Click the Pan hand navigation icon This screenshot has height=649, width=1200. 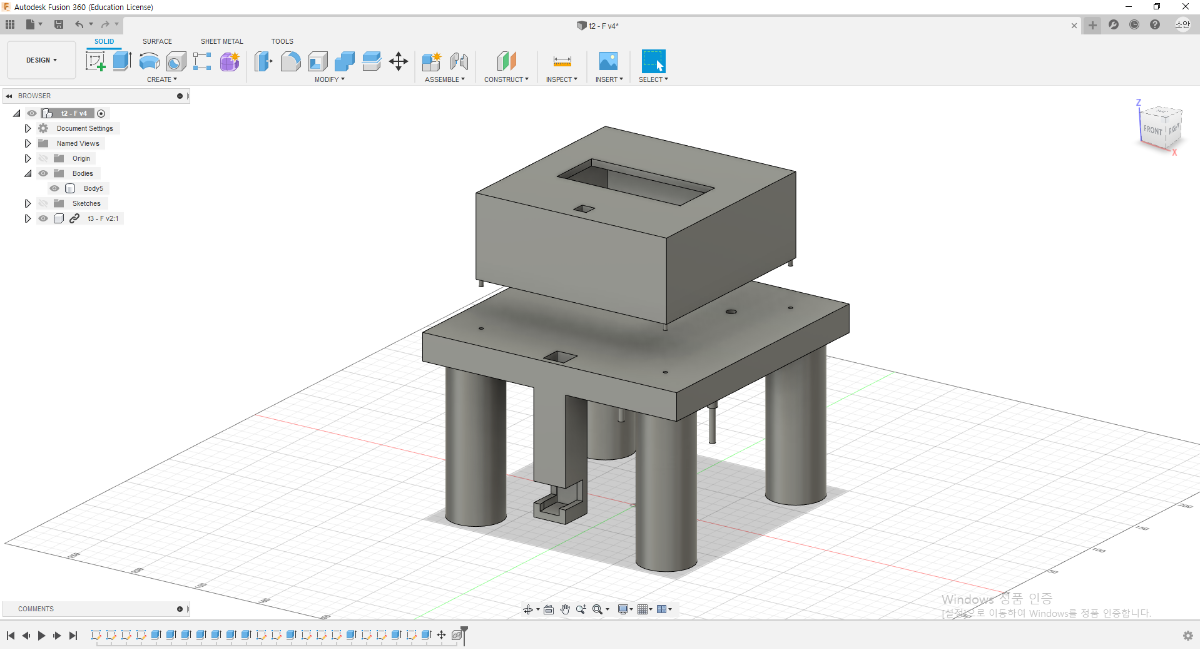pos(565,609)
